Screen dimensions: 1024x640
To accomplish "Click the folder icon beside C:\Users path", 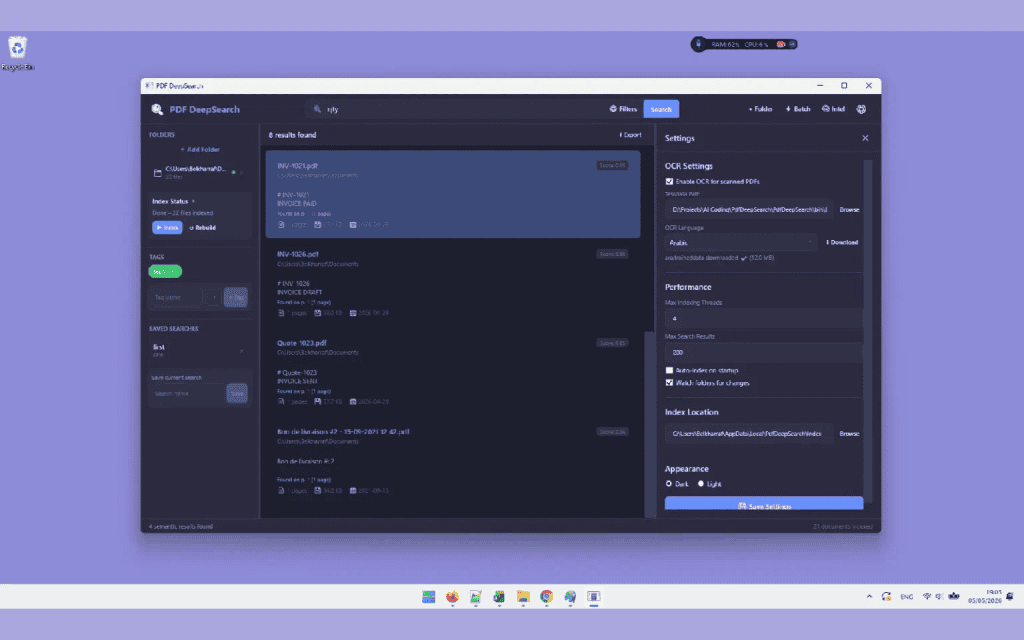I will coord(157,173).
